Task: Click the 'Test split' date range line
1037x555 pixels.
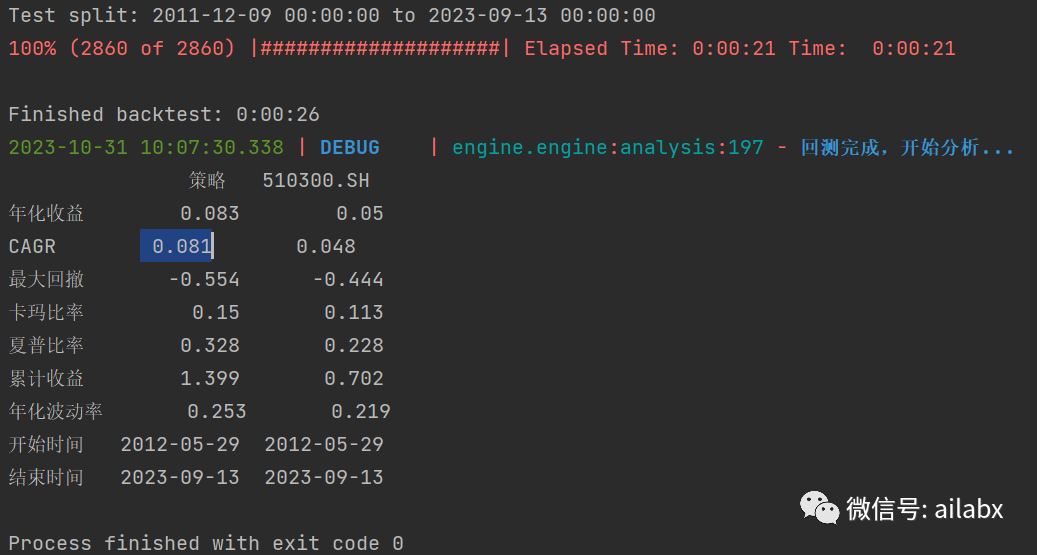Action: pyautogui.click(x=332, y=15)
